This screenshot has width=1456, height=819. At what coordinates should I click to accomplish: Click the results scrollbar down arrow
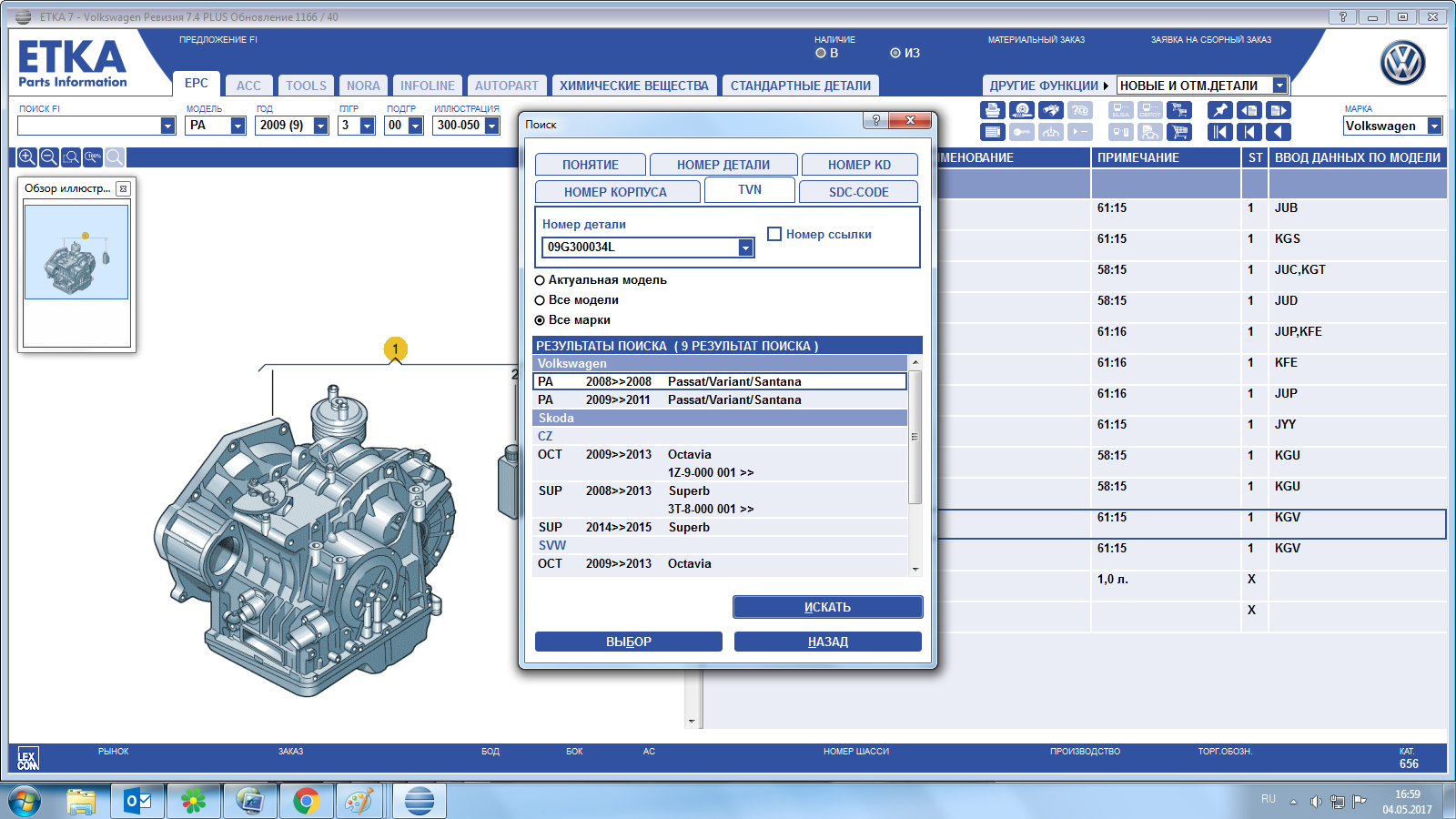pos(915,569)
